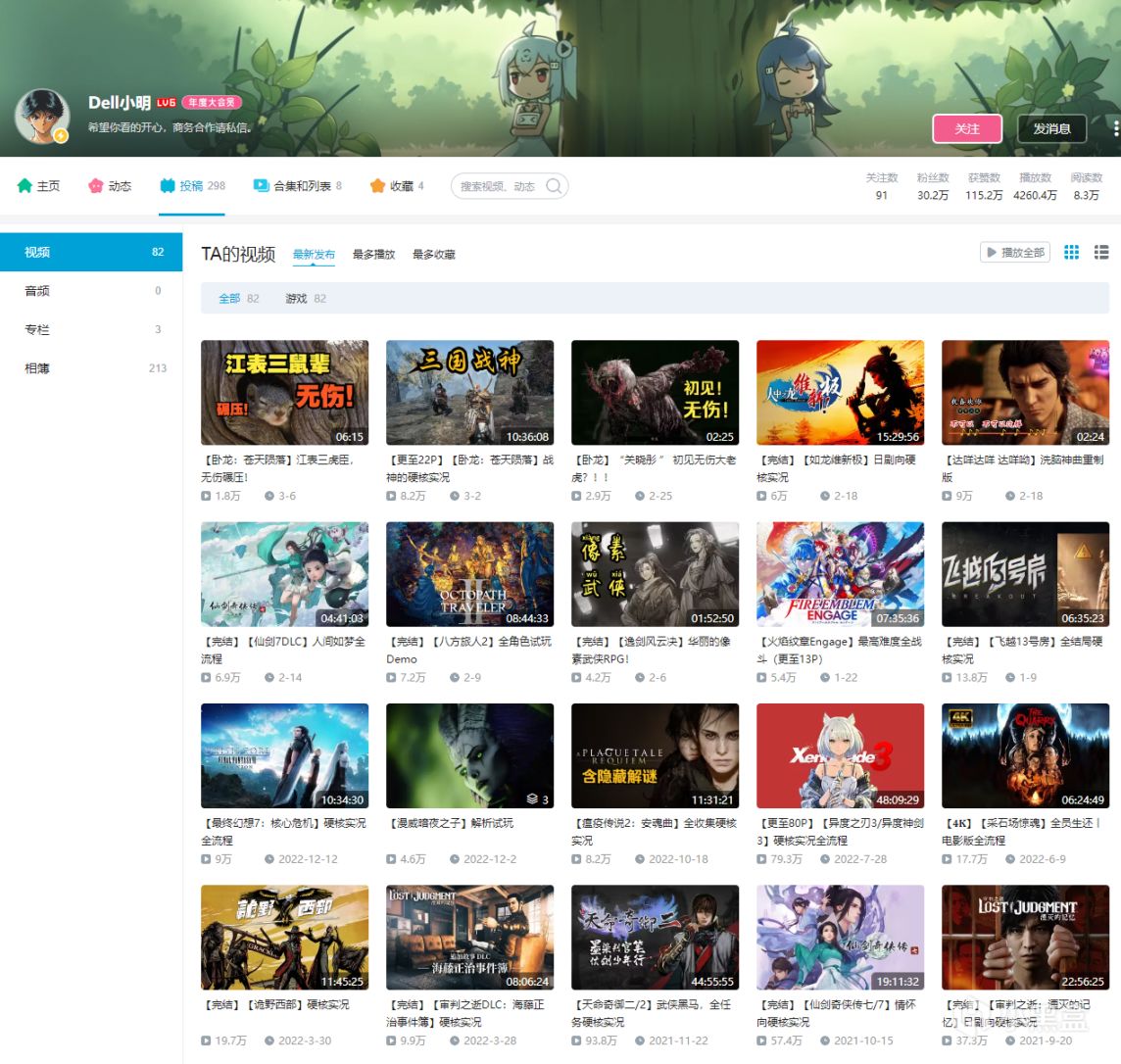Image resolution: width=1121 pixels, height=1064 pixels.
Task: Click the Lost Judgment 22:56:25 thumbnail
Action: click(x=1025, y=938)
